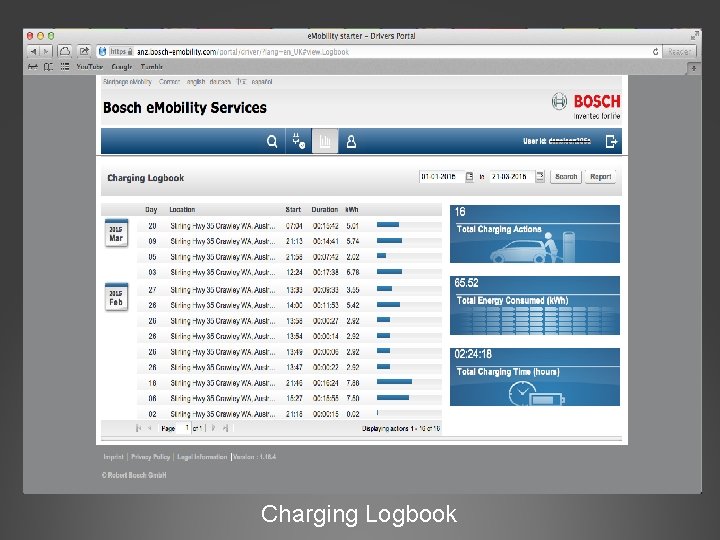
Task: Click the energy bar of the 5.01 kWh row
Action: click(x=388, y=225)
